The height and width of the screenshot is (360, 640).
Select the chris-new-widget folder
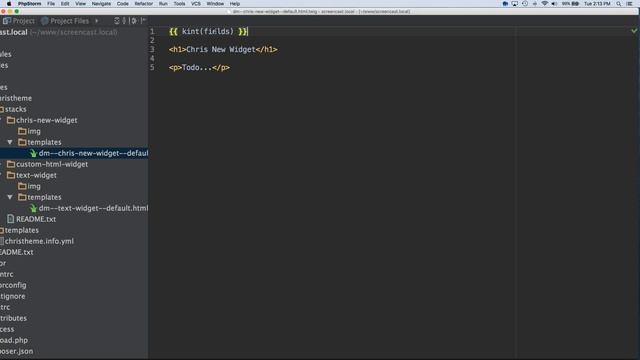47,120
